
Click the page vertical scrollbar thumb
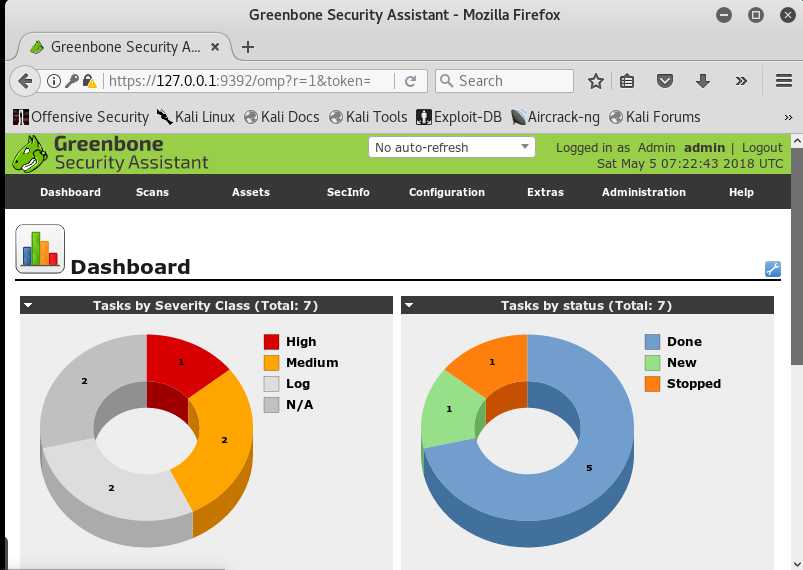(x=797, y=256)
